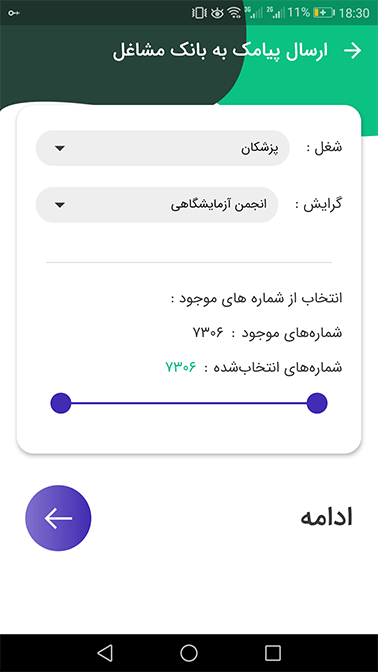Screen dimensions: 378x672
Task: Click the left handle of the range slider
Action: click(60, 403)
